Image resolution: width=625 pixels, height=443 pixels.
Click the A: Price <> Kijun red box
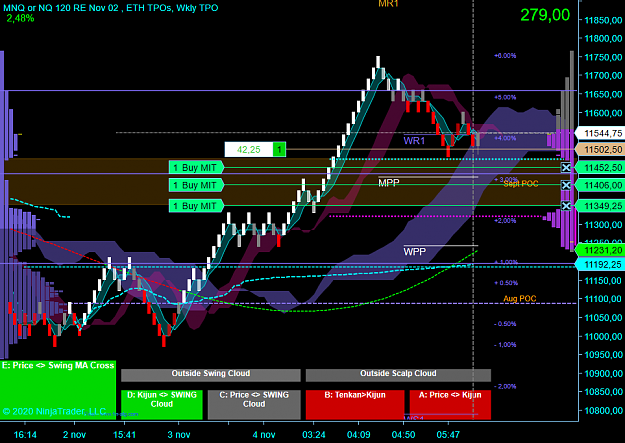click(450, 404)
